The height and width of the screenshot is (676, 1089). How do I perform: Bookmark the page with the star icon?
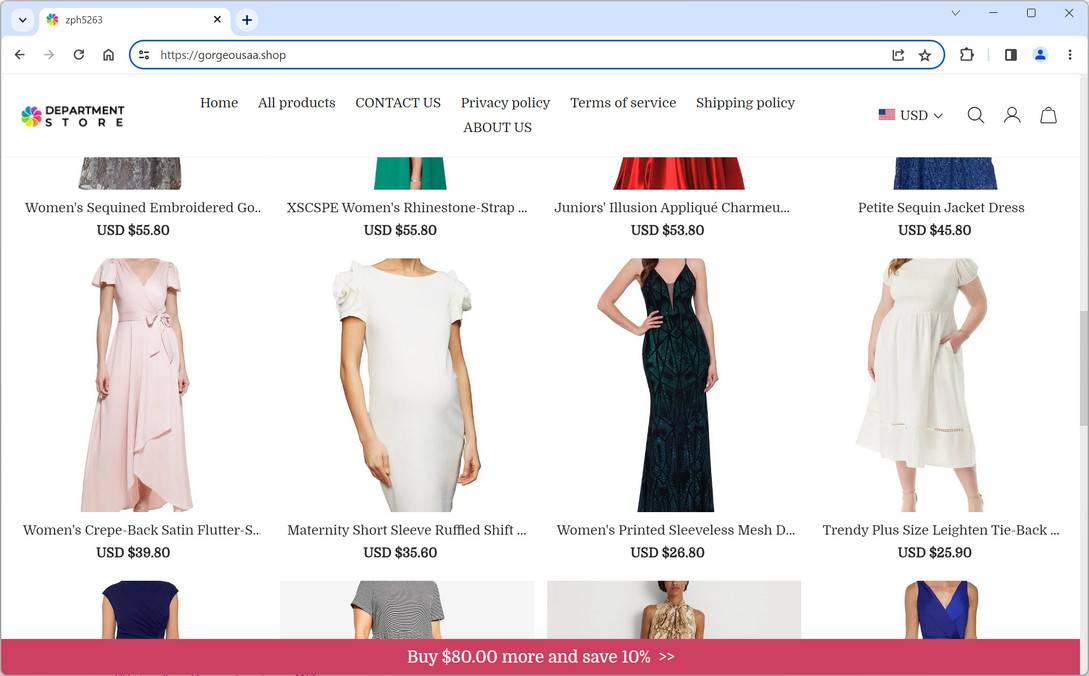pyautogui.click(x=925, y=55)
